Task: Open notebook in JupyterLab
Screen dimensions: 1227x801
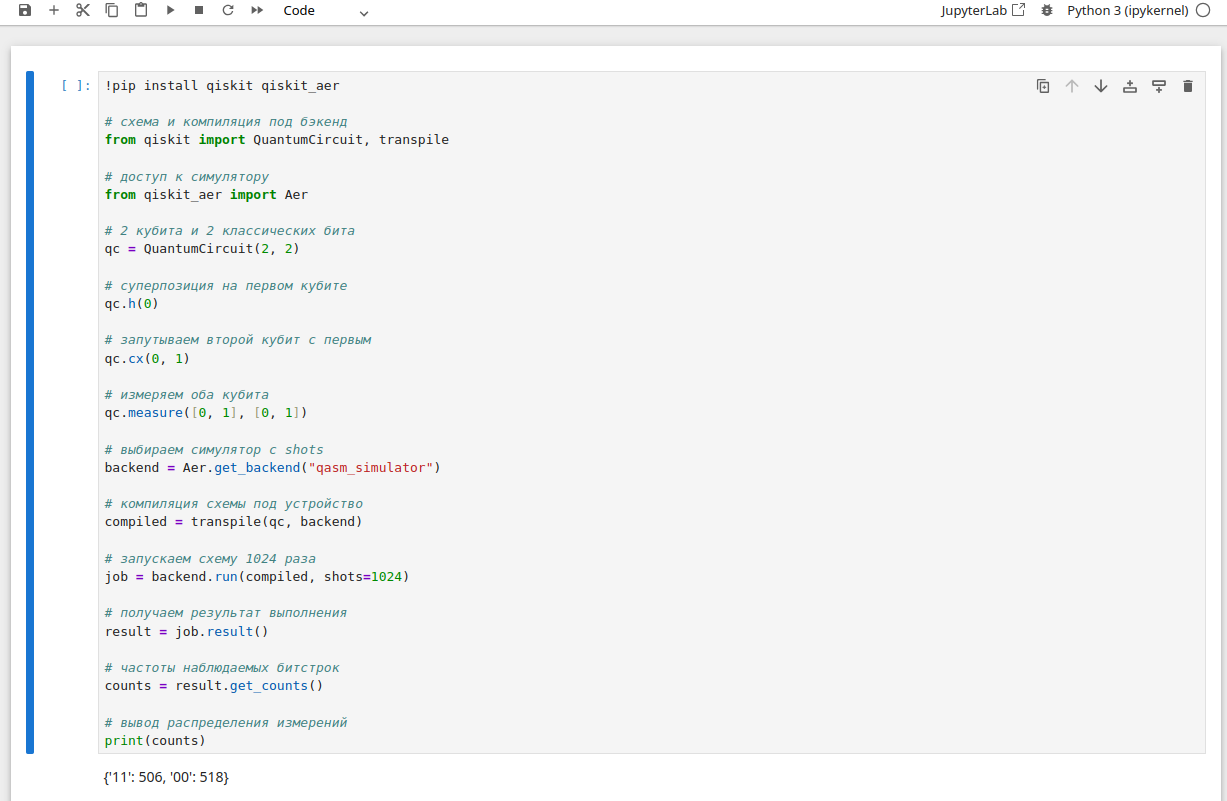Action: tap(983, 10)
